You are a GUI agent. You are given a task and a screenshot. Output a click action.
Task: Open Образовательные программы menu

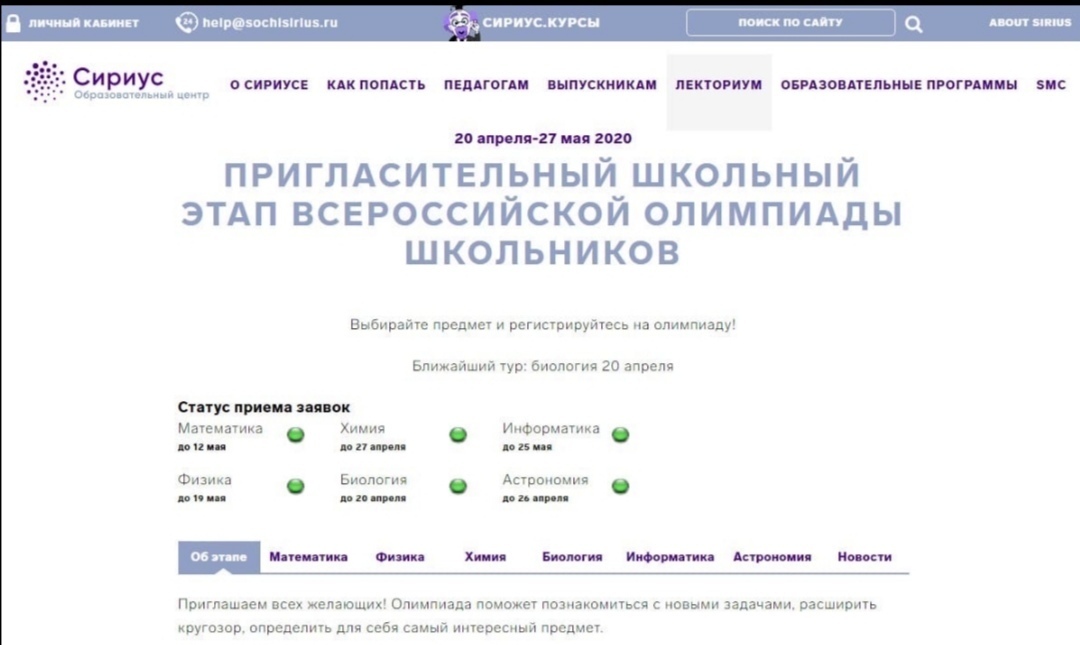tap(898, 86)
